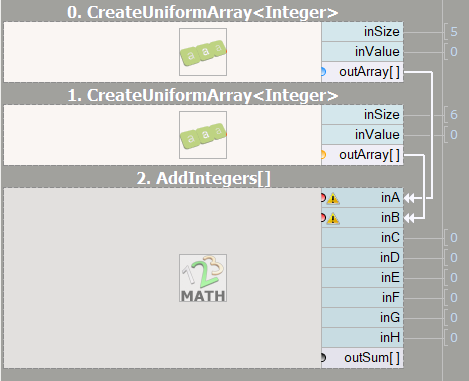Select the inG input row
This screenshot has width=469, height=381.
coord(362,318)
